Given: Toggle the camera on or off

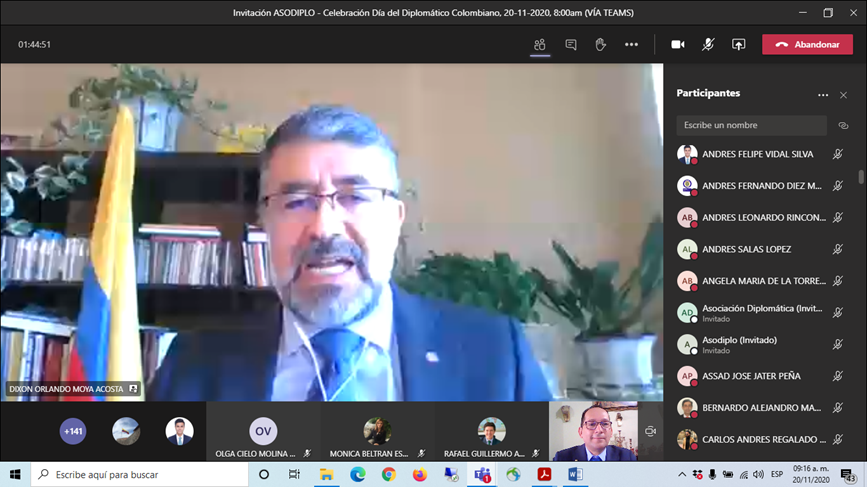Looking at the screenshot, I should coord(678,45).
